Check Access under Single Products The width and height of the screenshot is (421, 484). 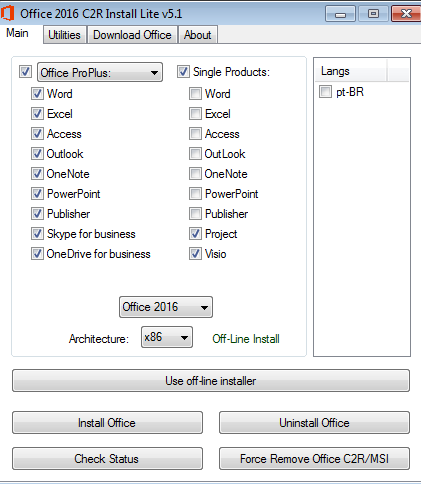195,134
